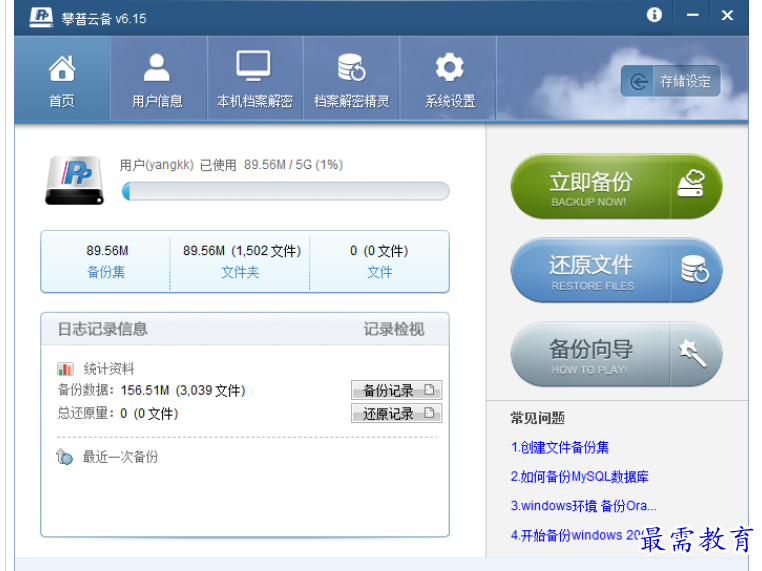
Task: Open FAQ 1.创建文件备份集
Action: point(560,448)
